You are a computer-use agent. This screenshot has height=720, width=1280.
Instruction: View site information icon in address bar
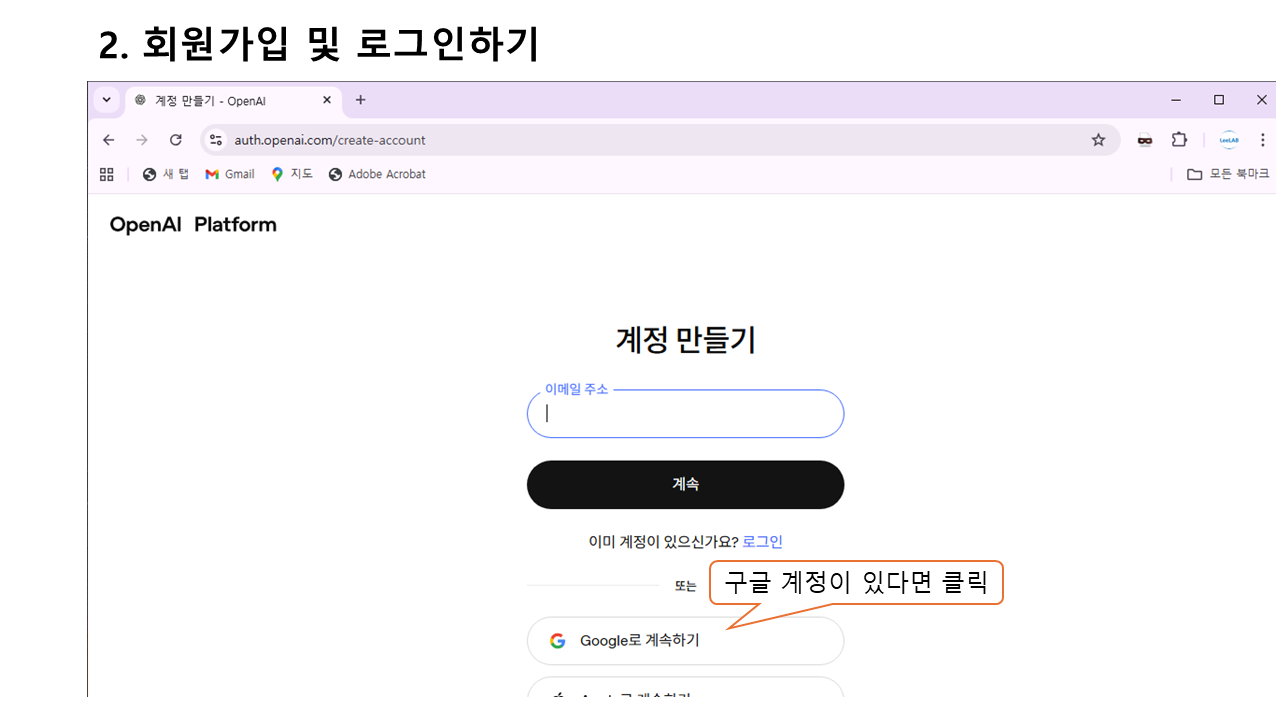point(216,140)
